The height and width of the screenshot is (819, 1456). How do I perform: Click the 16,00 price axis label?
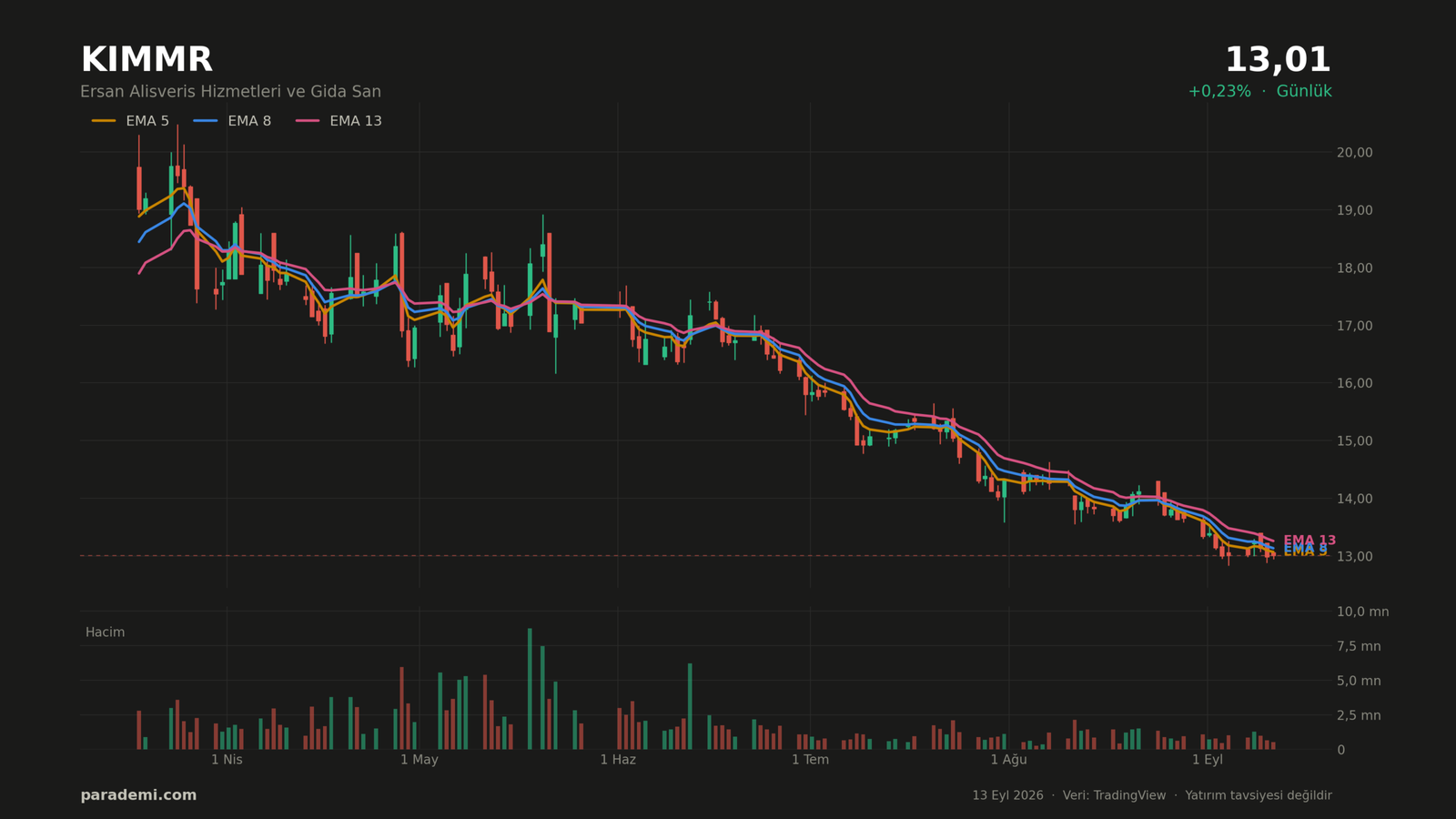pos(1354,383)
